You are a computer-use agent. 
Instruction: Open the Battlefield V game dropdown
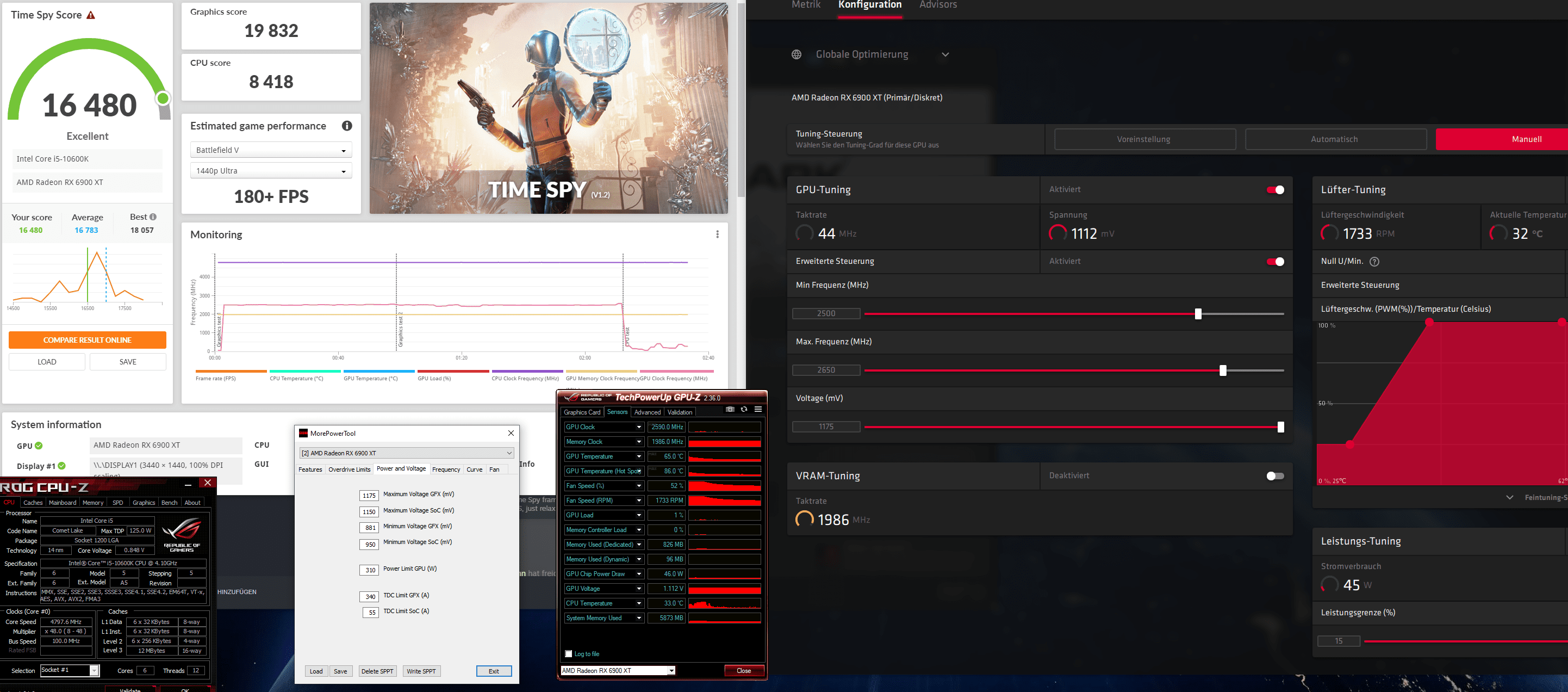(271, 150)
